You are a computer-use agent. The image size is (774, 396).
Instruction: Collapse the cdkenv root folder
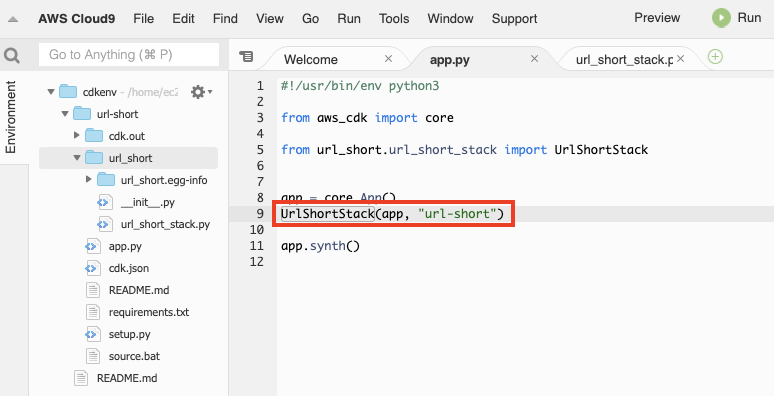pos(51,92)
